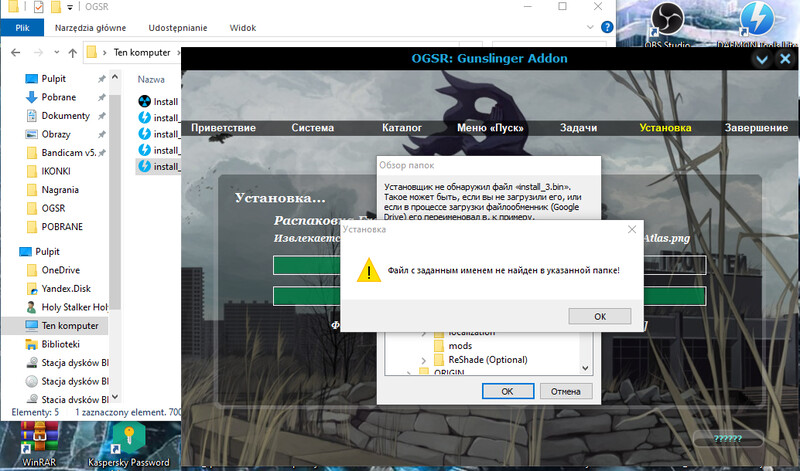Select Ten komputer in the navigation pane
800x471 pixels.
coord(69,325)
